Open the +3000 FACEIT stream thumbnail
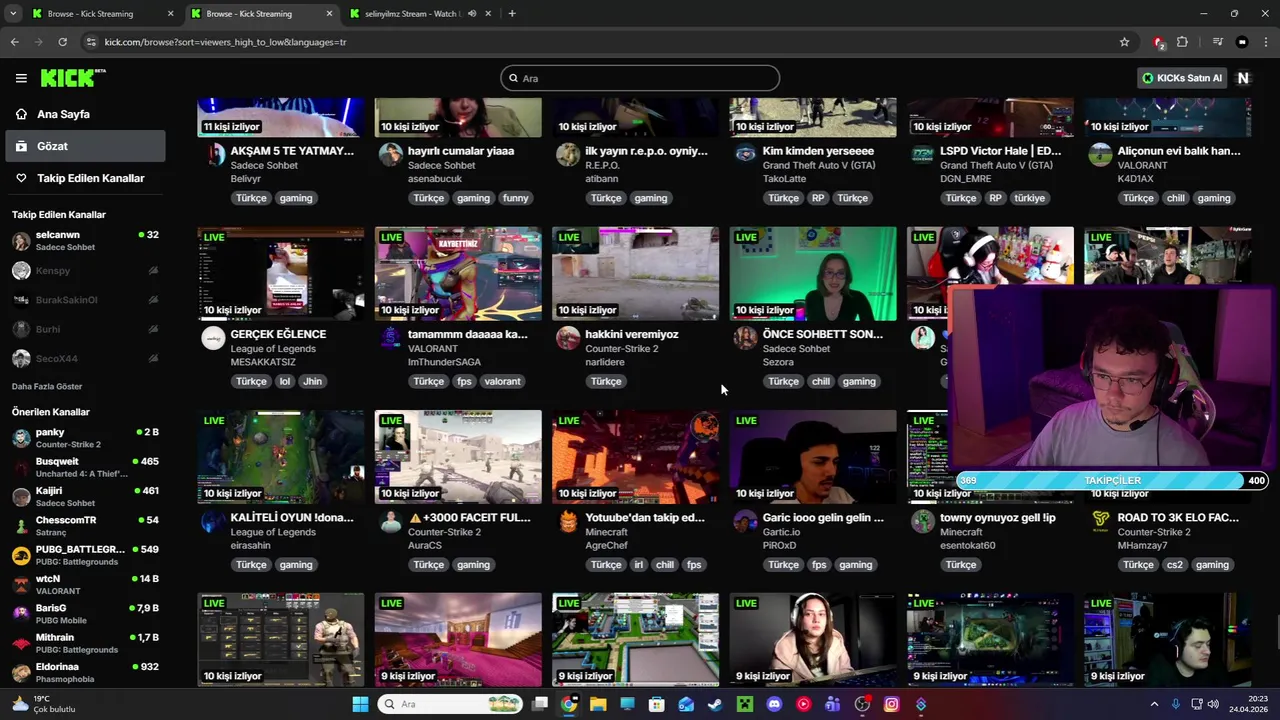1280x720 pixels. (x=458, y=457)
